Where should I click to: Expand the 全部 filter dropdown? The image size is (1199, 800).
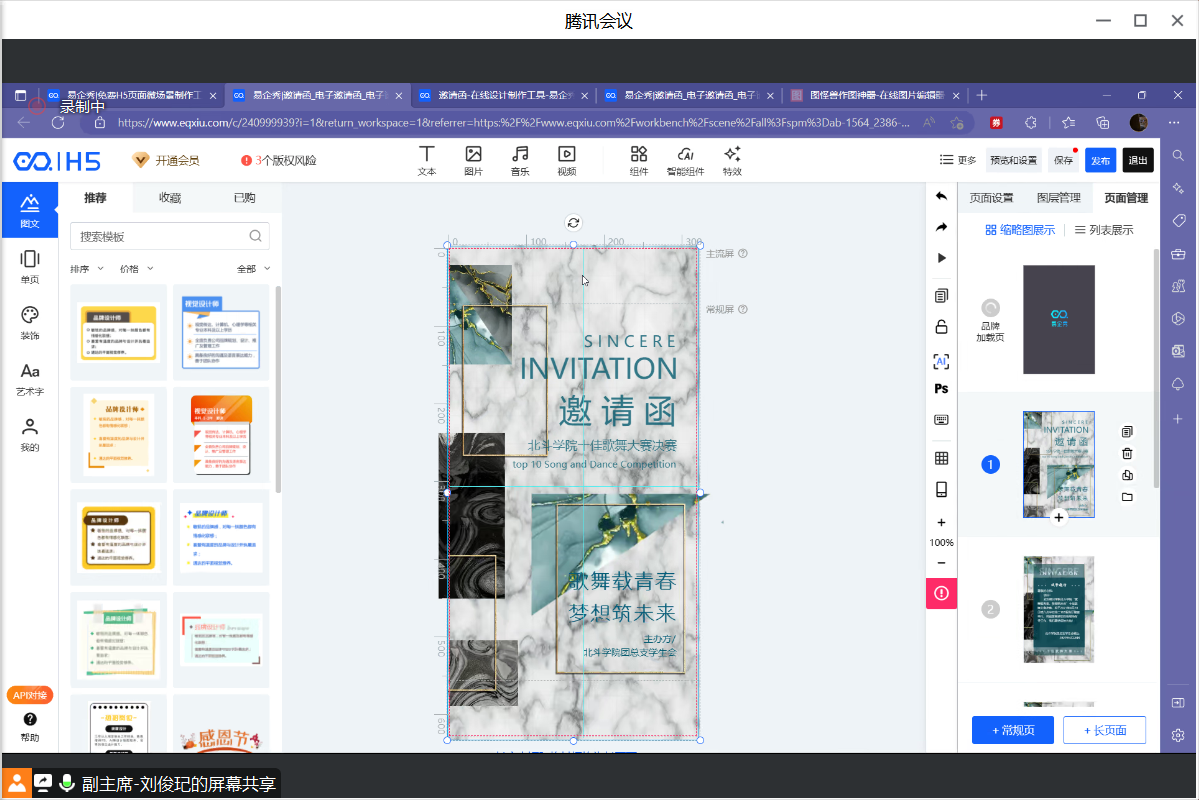254,269
